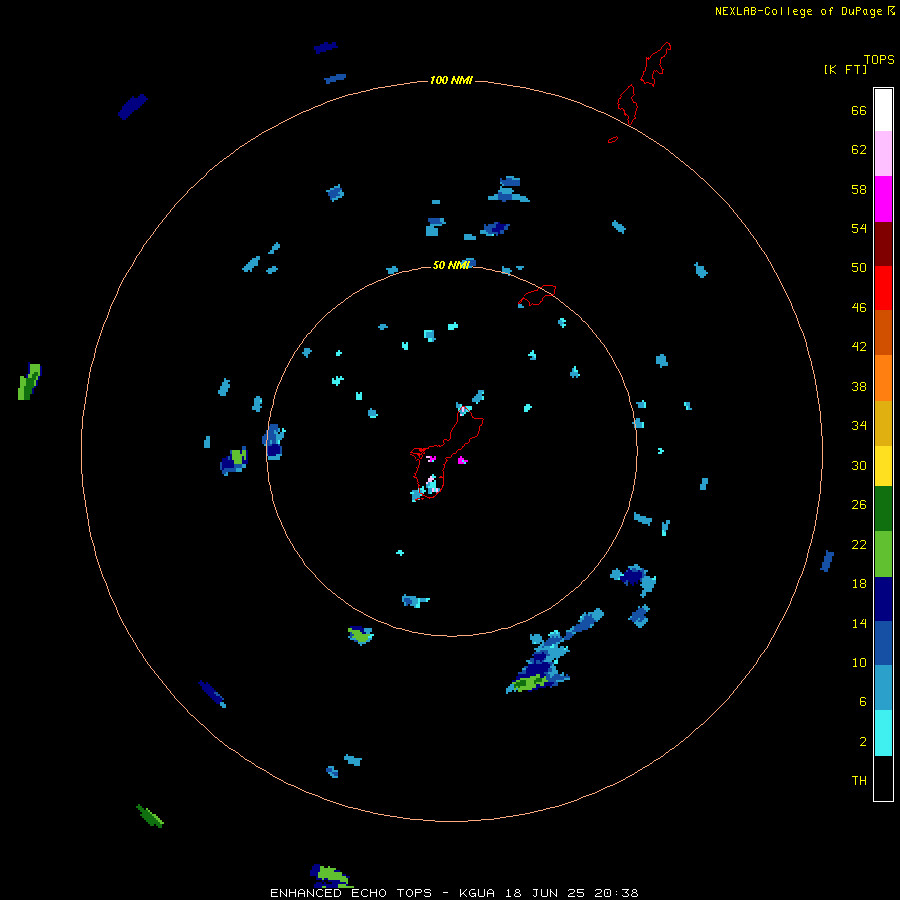Click the white swatch in the tops legend

(x=883, y=110)
